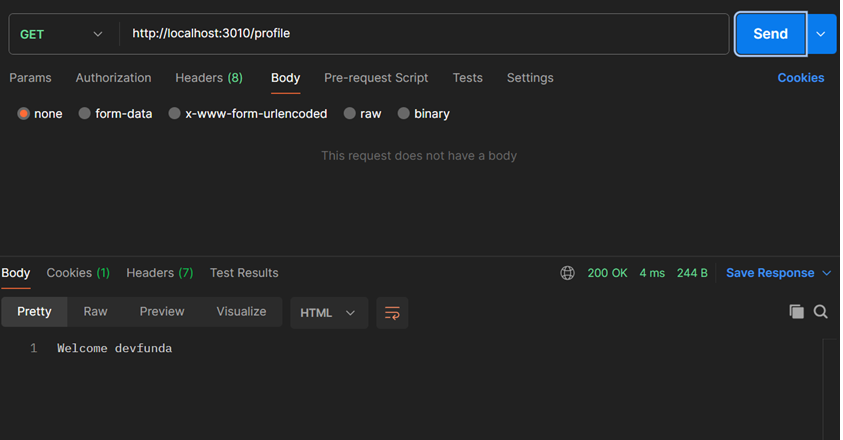843x440 pixels.
Task: Expand the Save Response chevron
Action: 827,273
